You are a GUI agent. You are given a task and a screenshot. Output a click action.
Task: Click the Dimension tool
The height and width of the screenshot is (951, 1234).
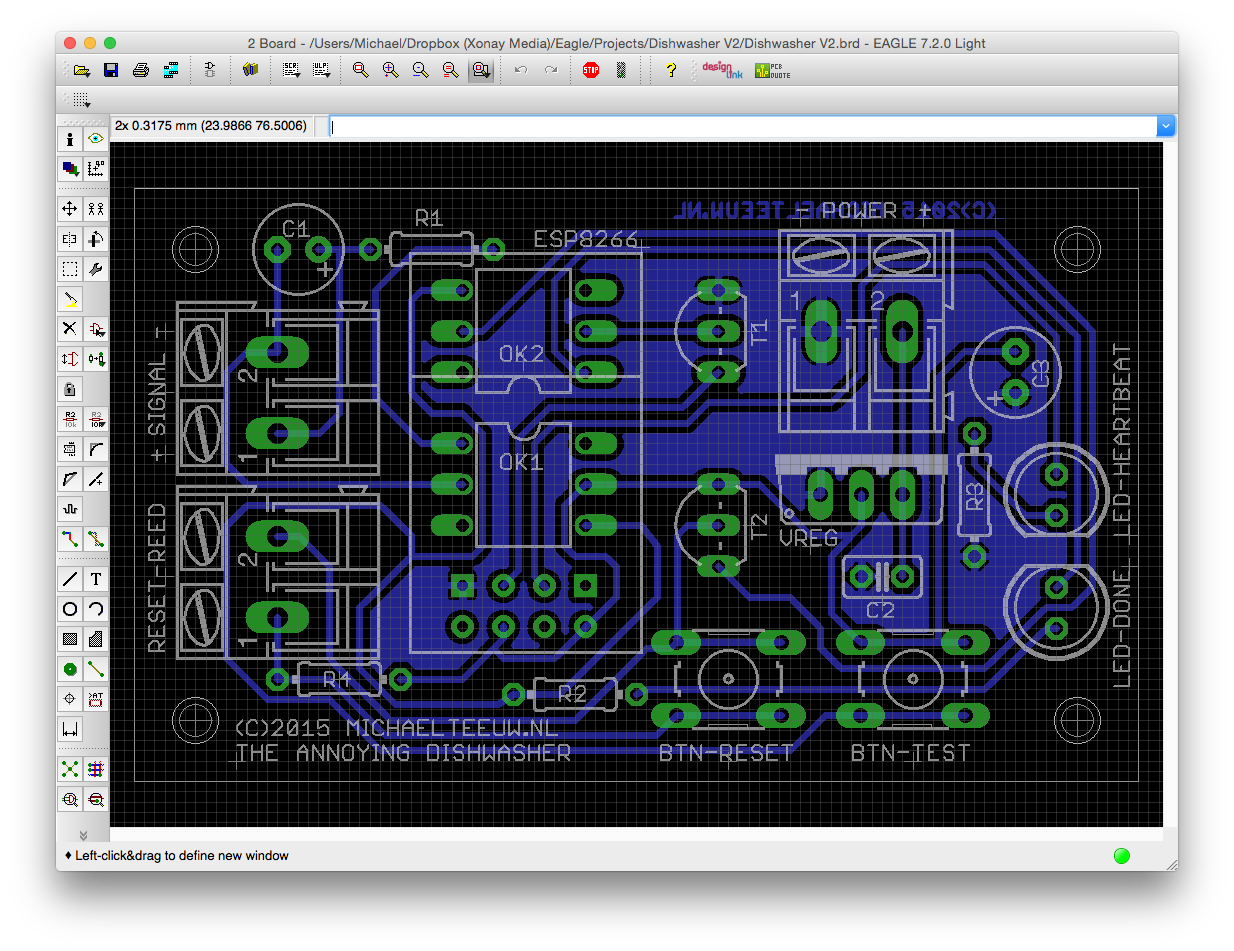point(70,729)
